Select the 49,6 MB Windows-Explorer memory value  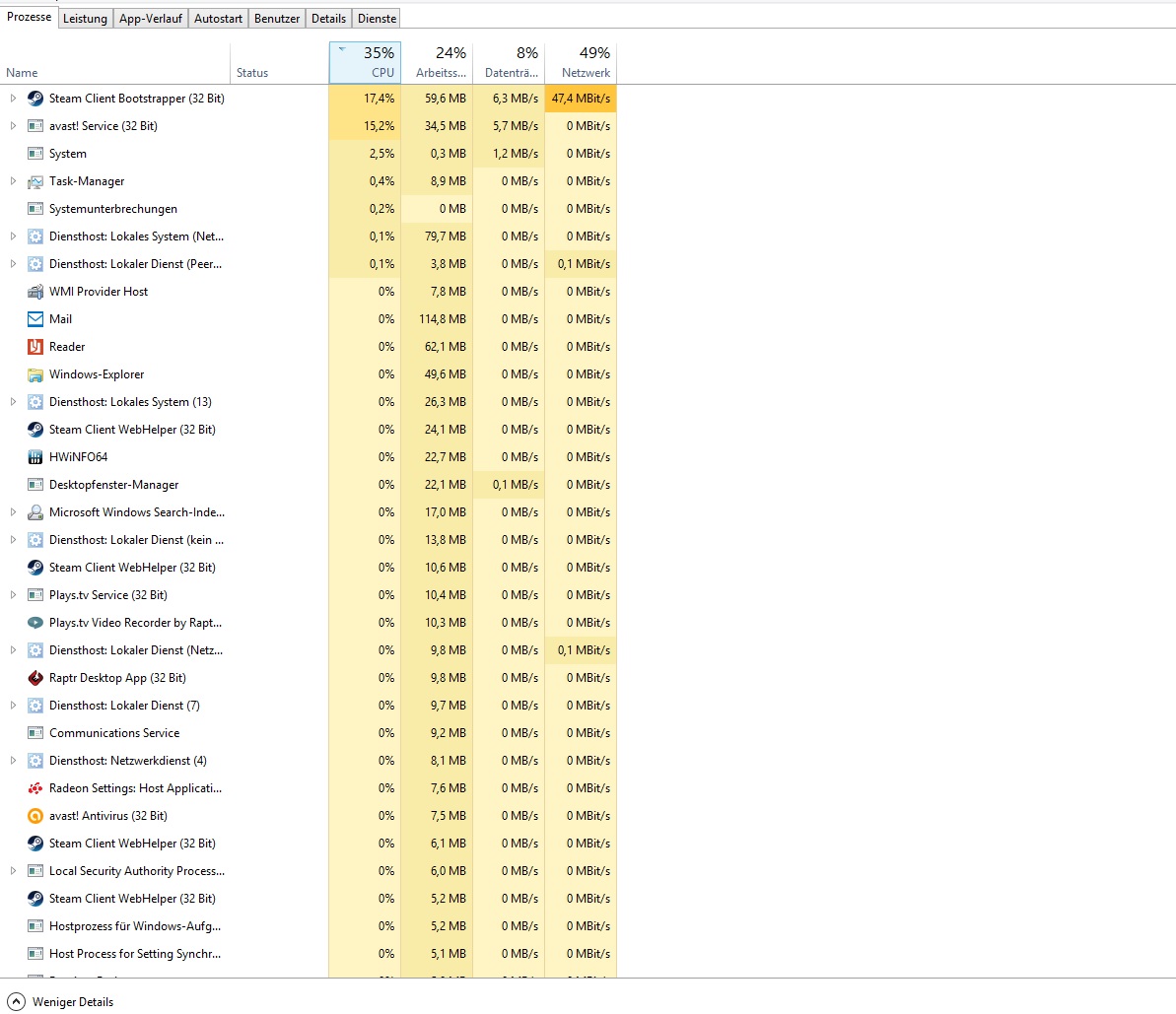(438, 374)
